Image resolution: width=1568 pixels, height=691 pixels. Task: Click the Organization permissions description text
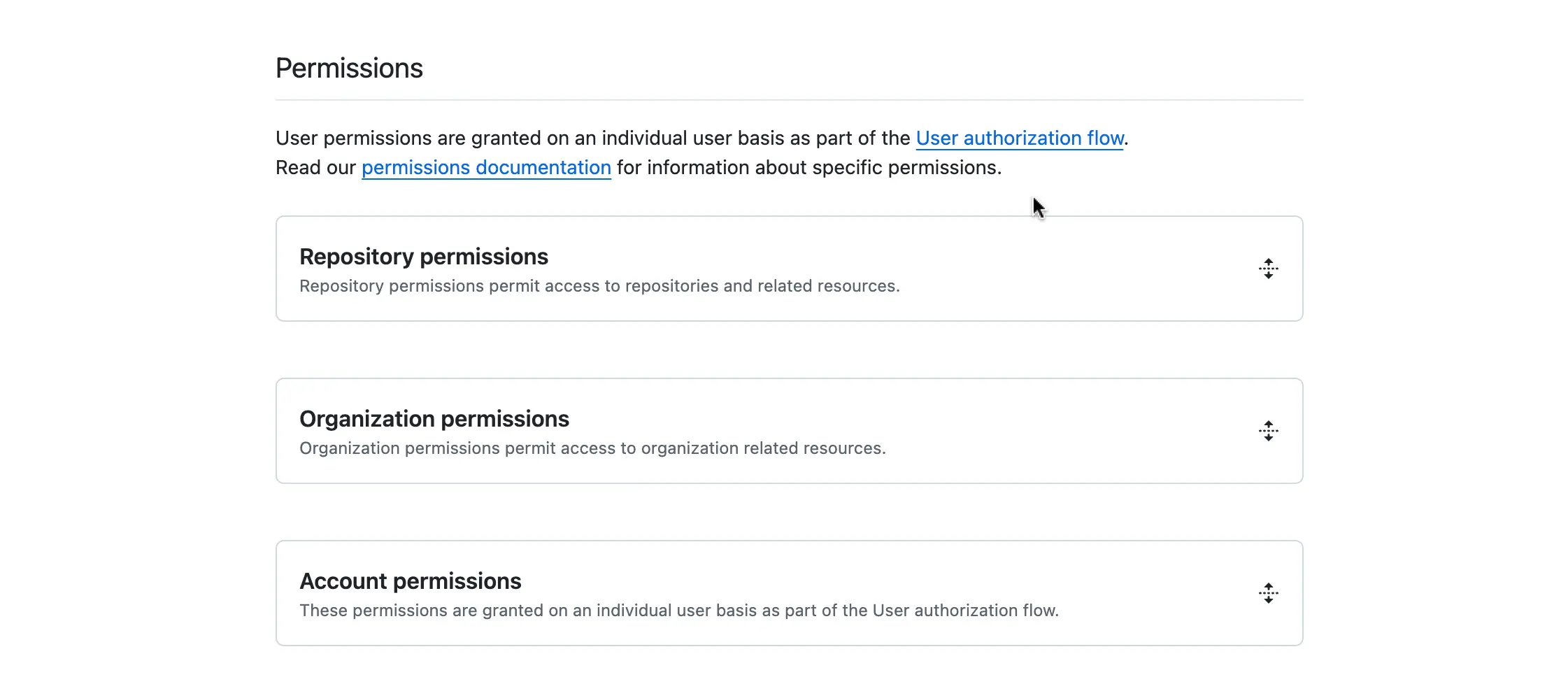point(592,448)
